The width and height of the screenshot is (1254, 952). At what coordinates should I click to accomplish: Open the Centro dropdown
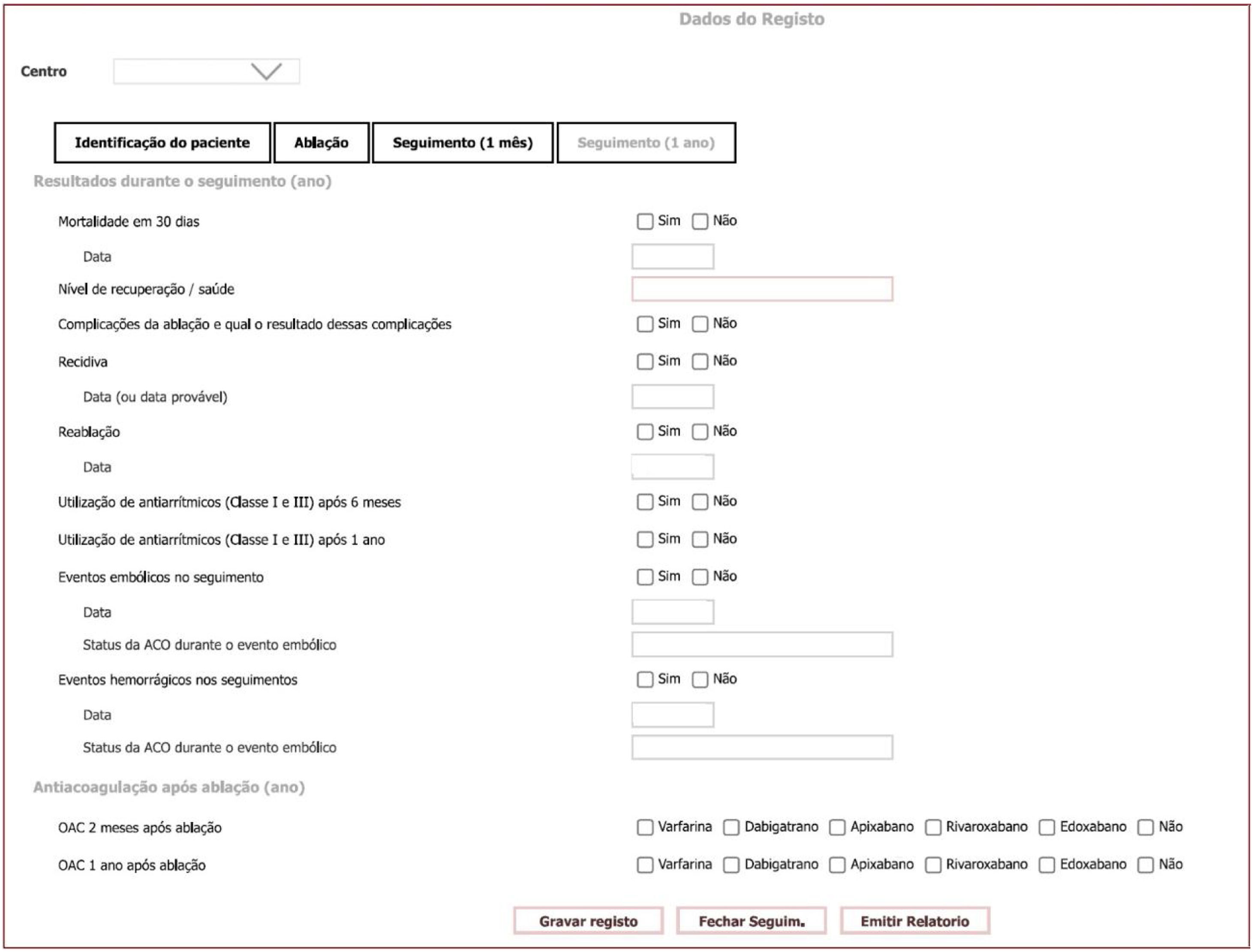[207, 72]
